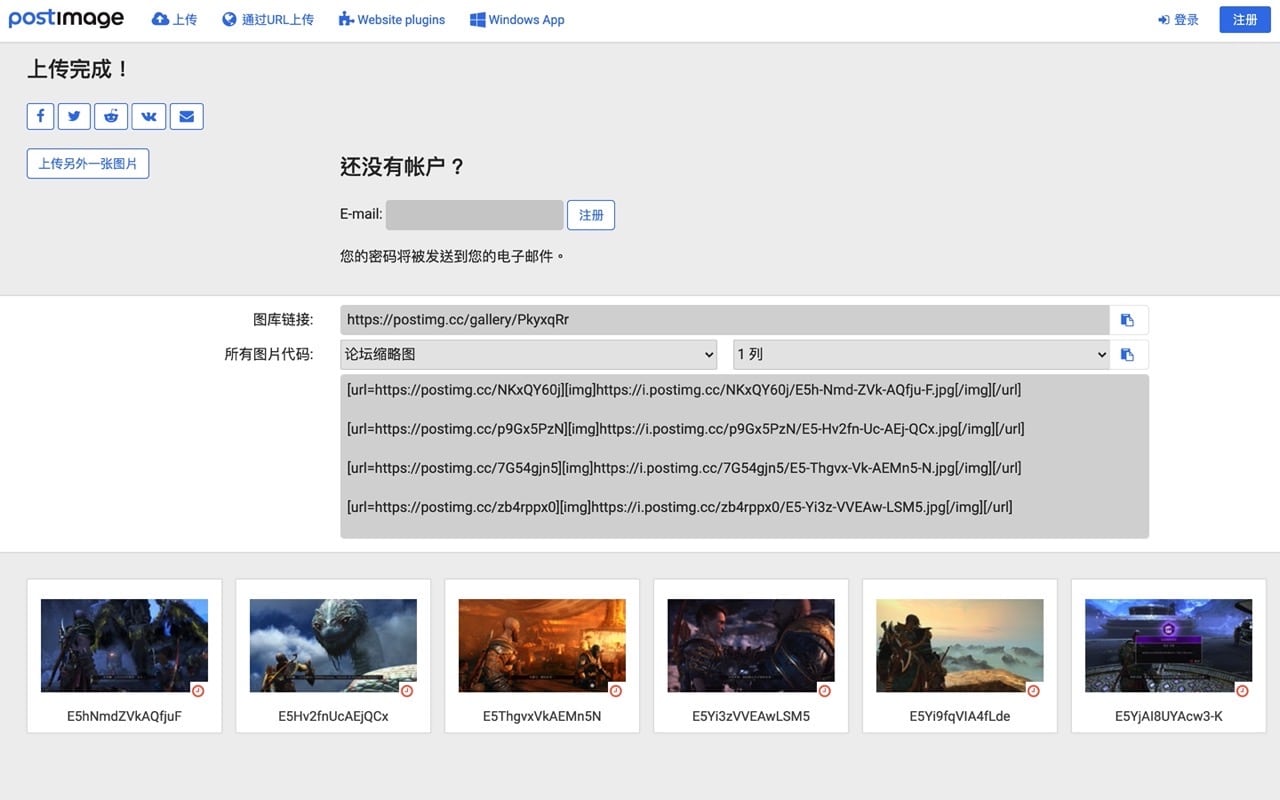This screenshot has width=1280, height=800.
Task: Change 论坛缩略图 to another code type
Action: pyautogui.click(x=528, y=354)
